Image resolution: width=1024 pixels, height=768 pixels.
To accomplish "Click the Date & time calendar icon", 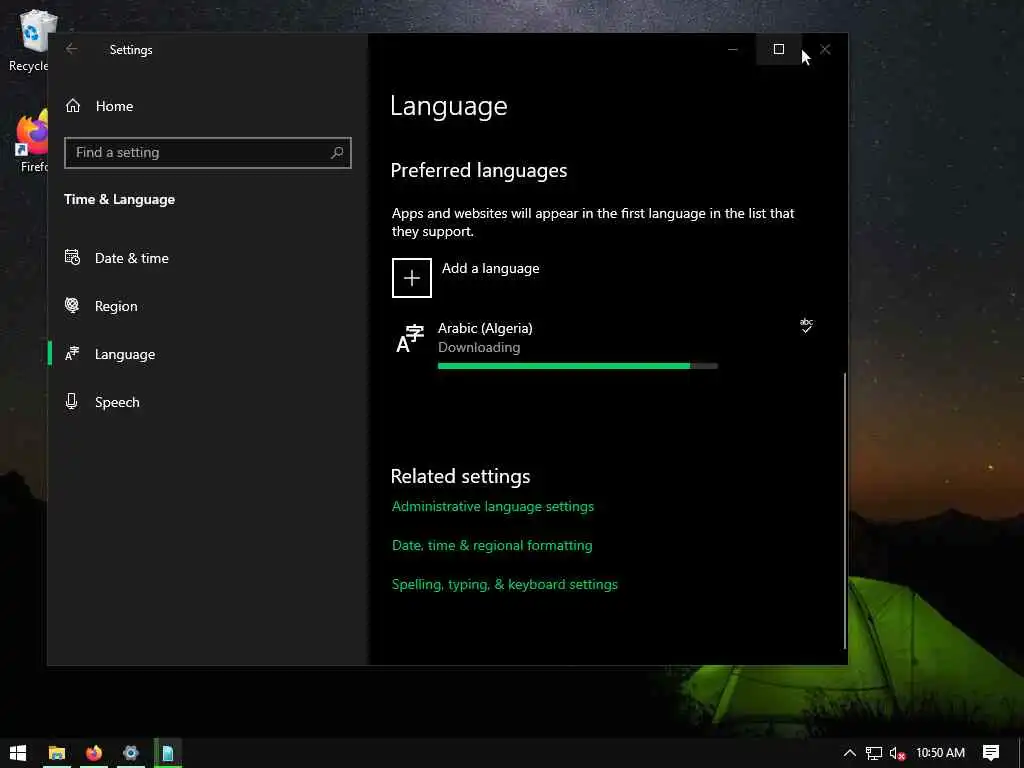I will point(72,257).
